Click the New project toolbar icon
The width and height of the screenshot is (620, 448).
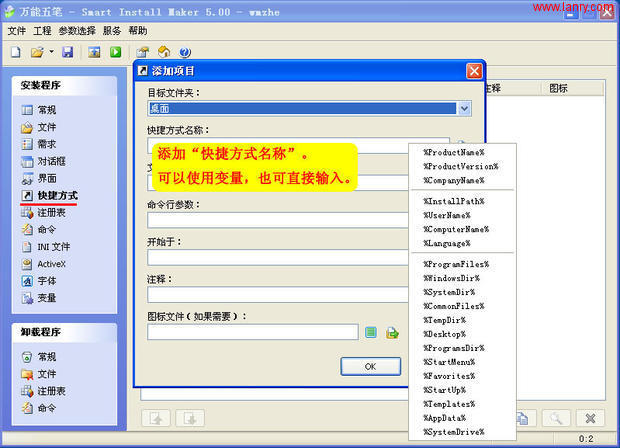[x=15, y=52]
